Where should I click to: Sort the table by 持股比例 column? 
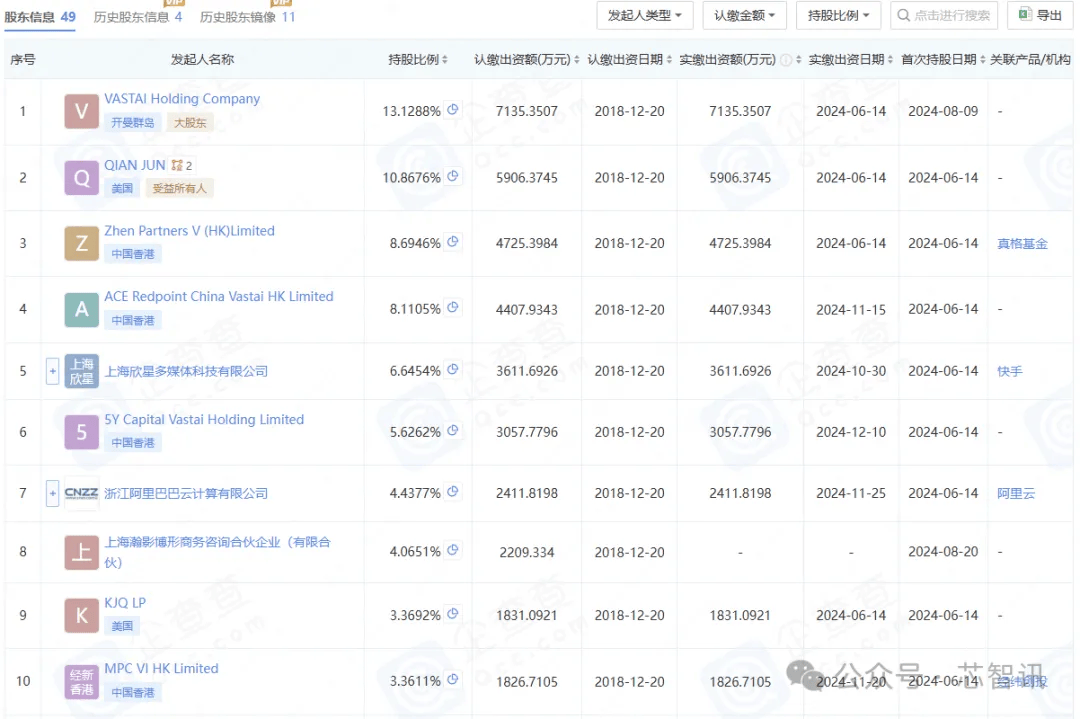419,60
